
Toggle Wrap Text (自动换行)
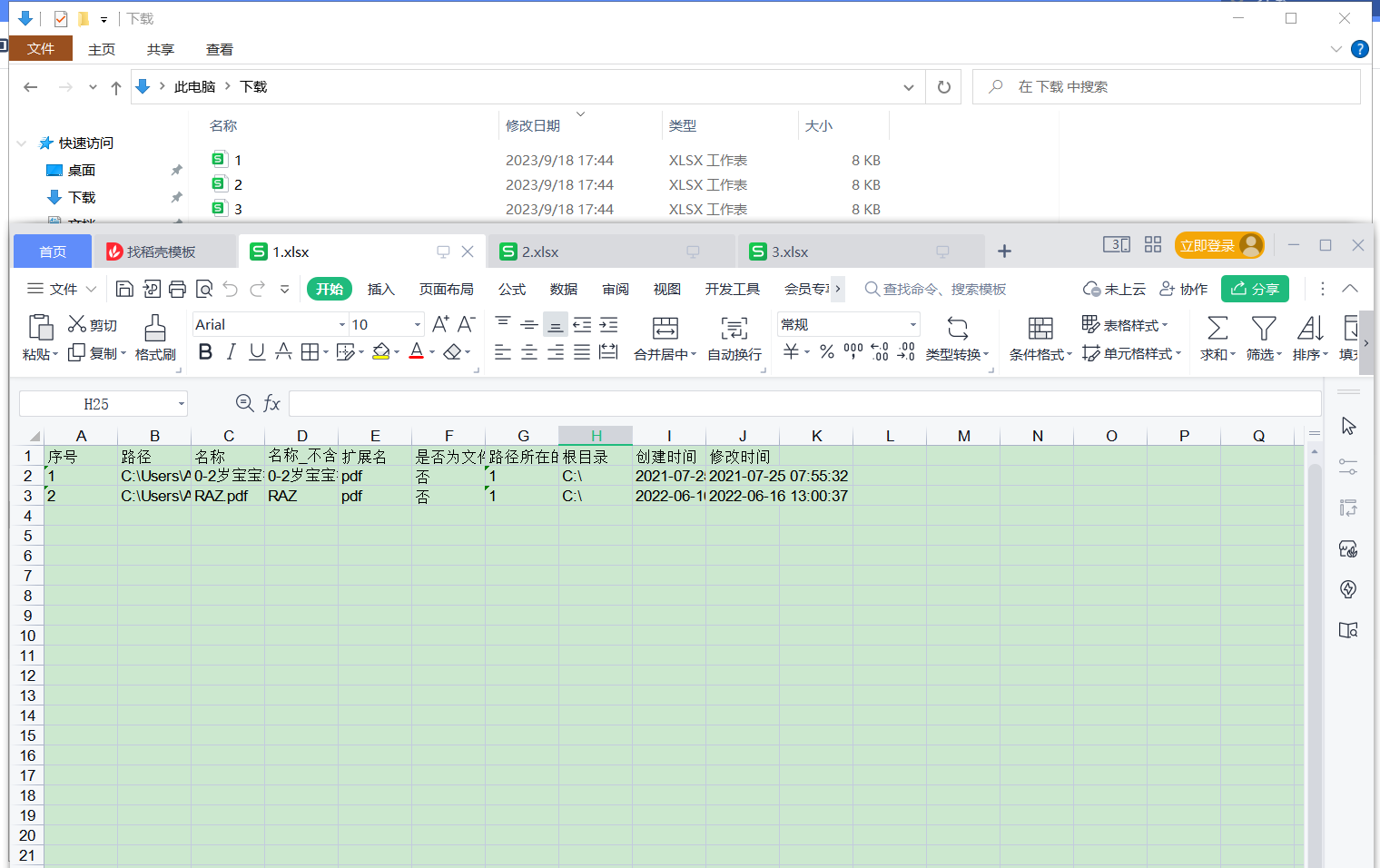click(x=734, y=329)
